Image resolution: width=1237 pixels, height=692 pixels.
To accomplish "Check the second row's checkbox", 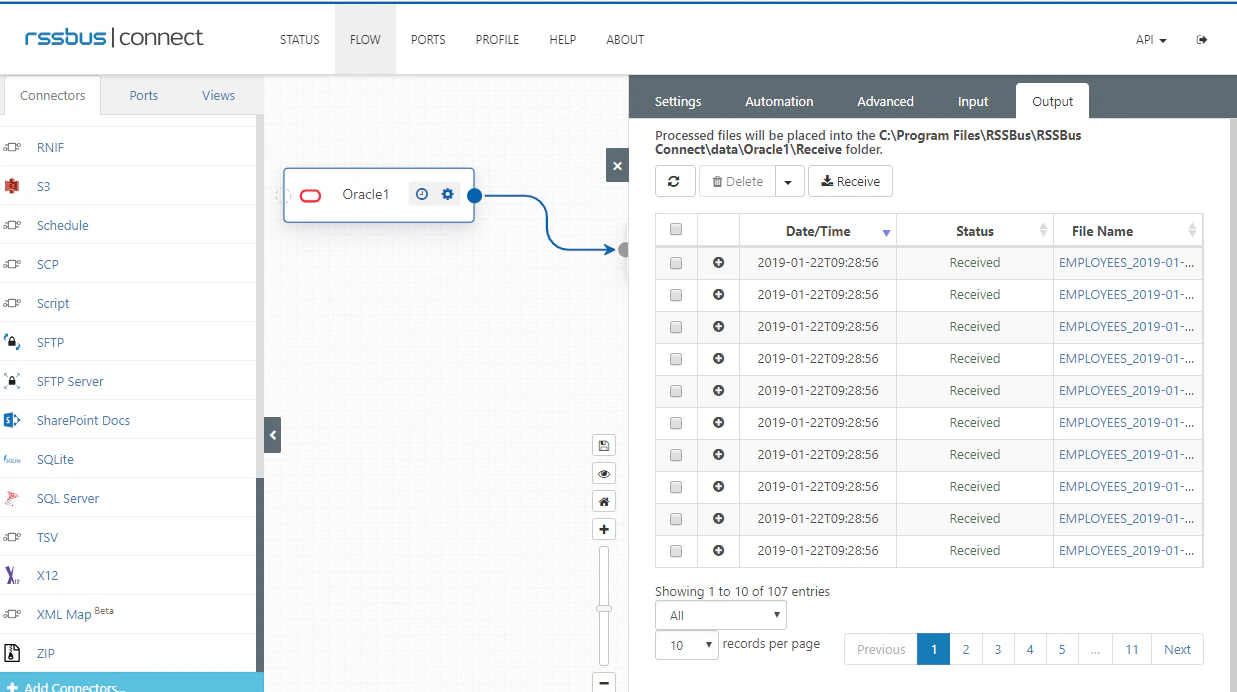I will [676, 295].
